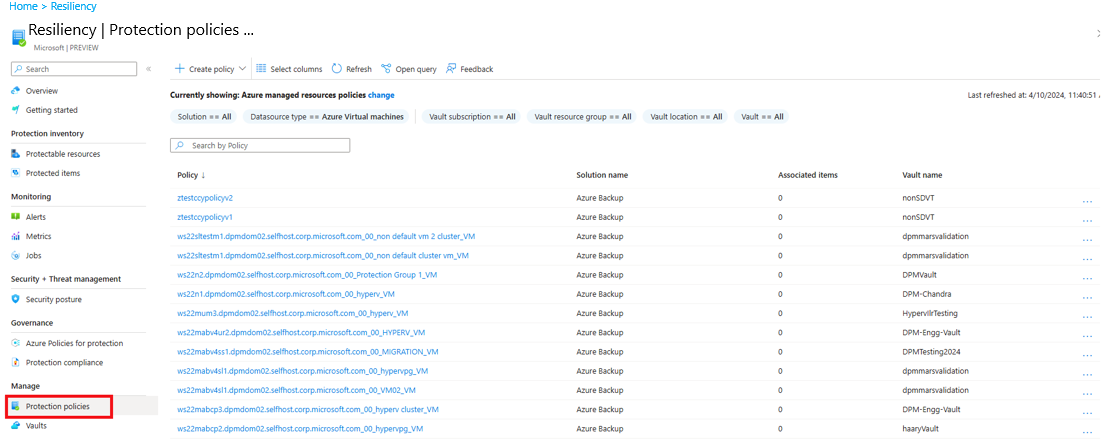
Task: Click the change link for policies scope
Action: 381,94
